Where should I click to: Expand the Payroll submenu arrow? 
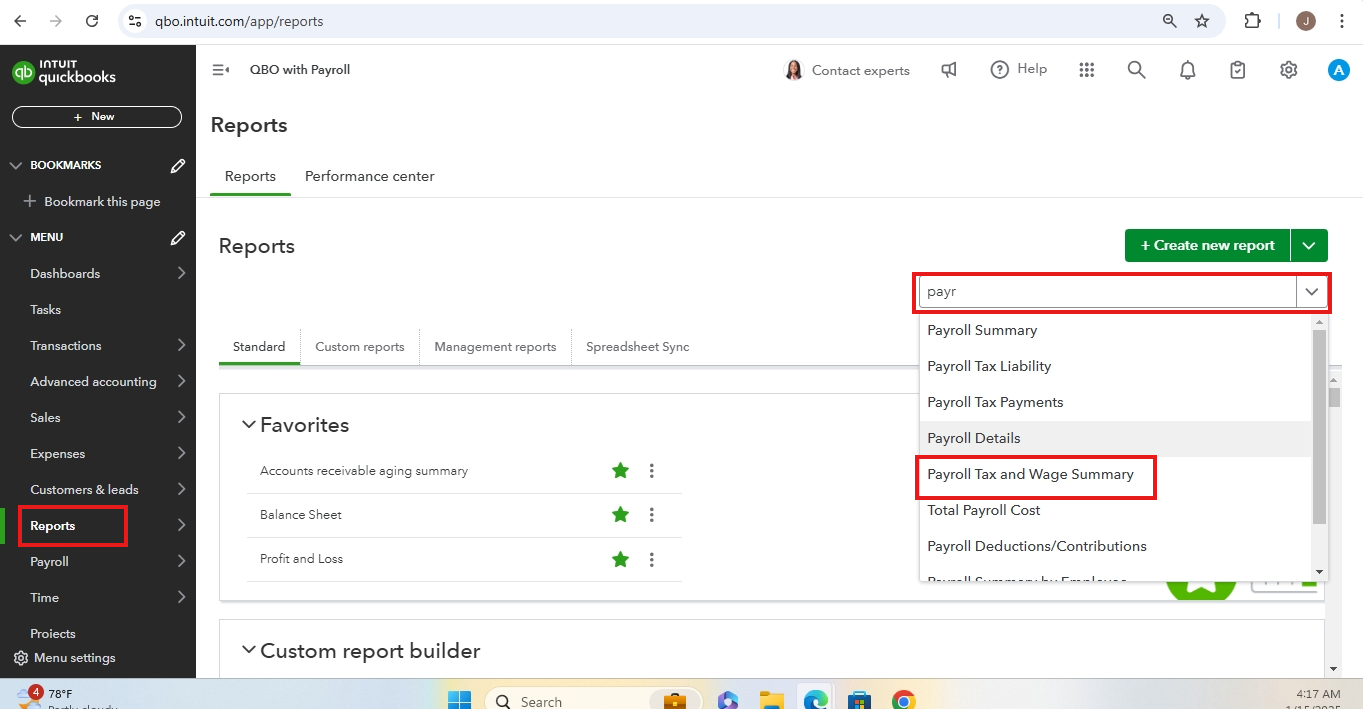click(x=181, y=561)
